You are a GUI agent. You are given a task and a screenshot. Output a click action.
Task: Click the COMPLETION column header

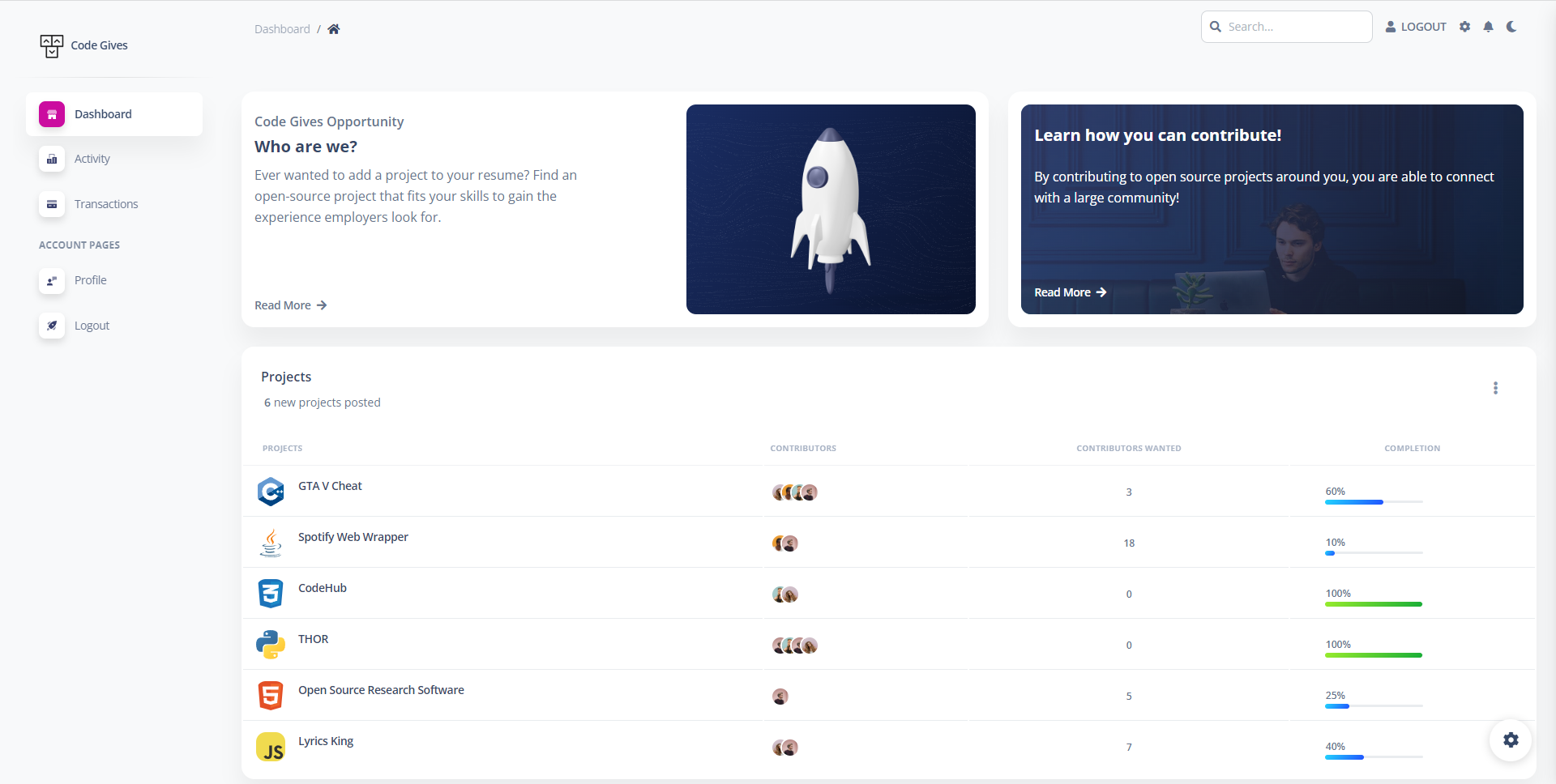click(x=1412, y=448)
